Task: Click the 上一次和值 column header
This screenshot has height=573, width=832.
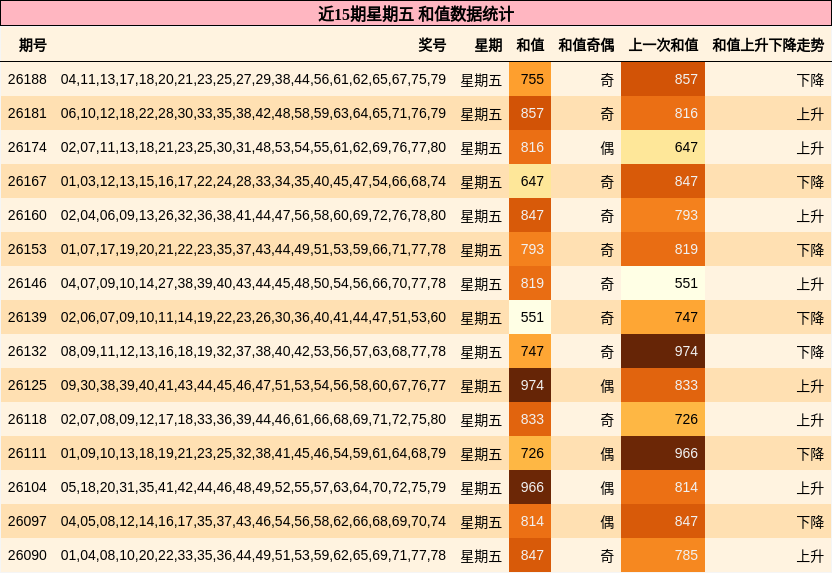Action: tap(663, 45)
